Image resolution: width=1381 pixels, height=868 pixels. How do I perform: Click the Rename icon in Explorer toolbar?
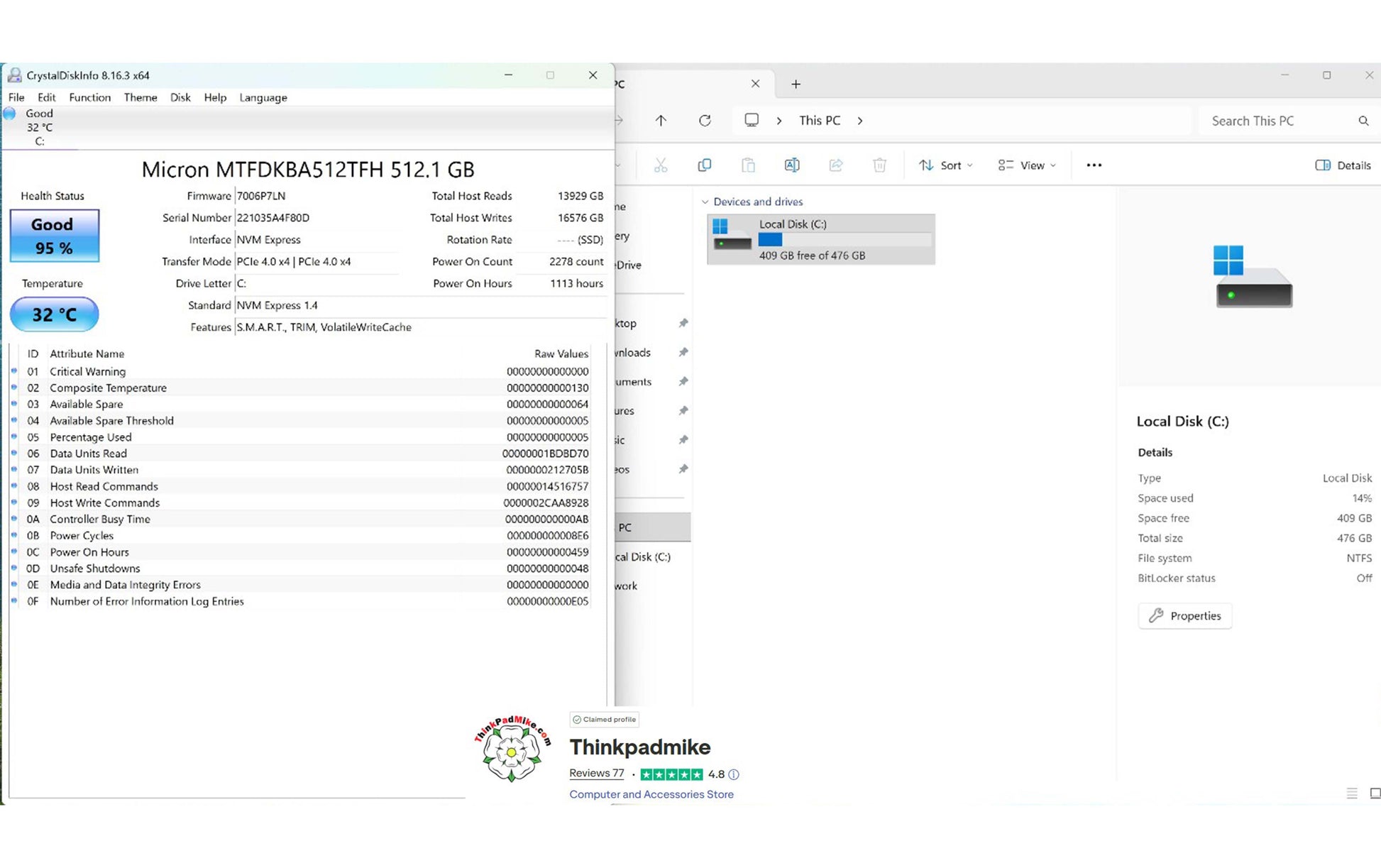(792, 165)
